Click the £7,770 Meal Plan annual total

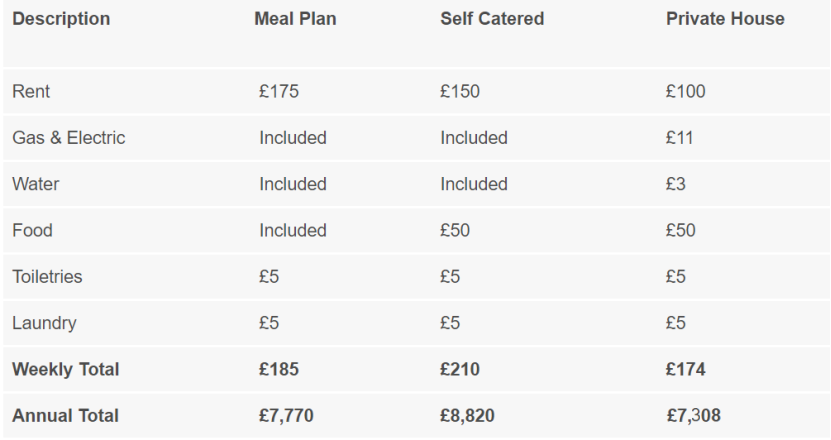coord(288,415)
